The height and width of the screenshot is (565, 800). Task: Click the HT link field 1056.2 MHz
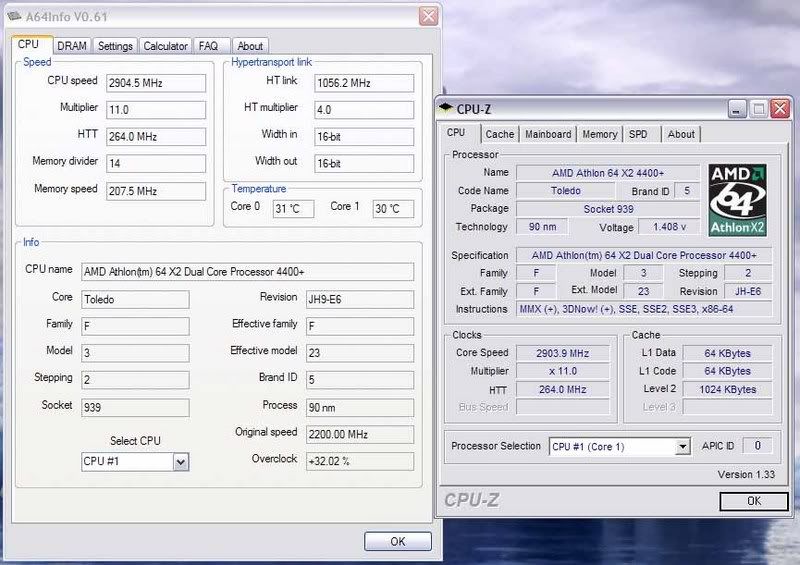[364, 83]
